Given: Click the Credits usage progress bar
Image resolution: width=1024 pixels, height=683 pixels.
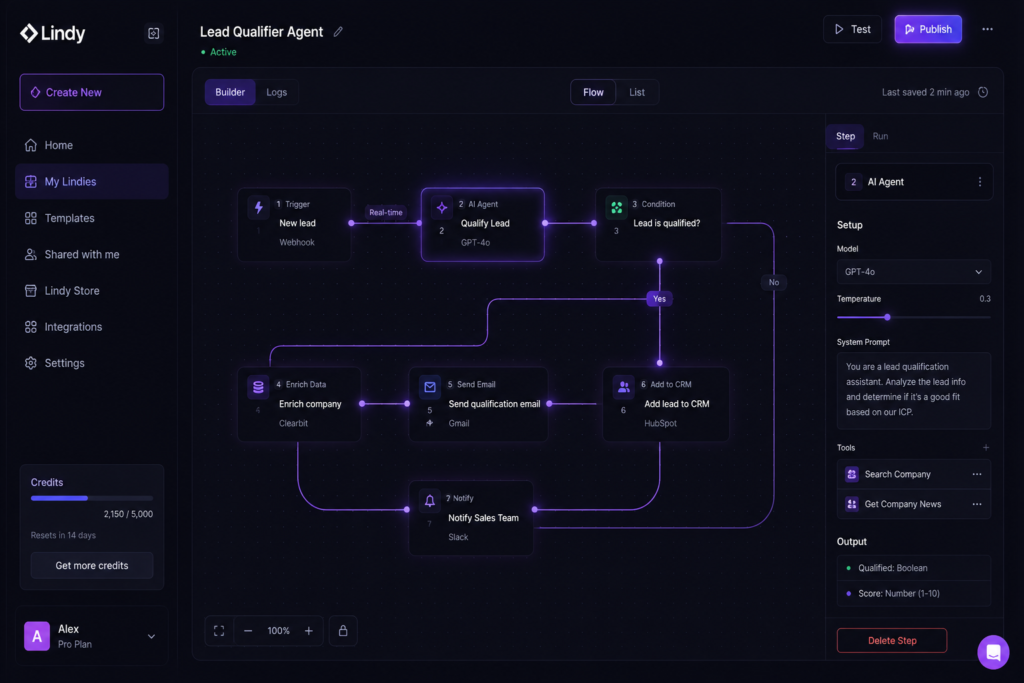Looking at the screenshot, I should click(91, 498).
